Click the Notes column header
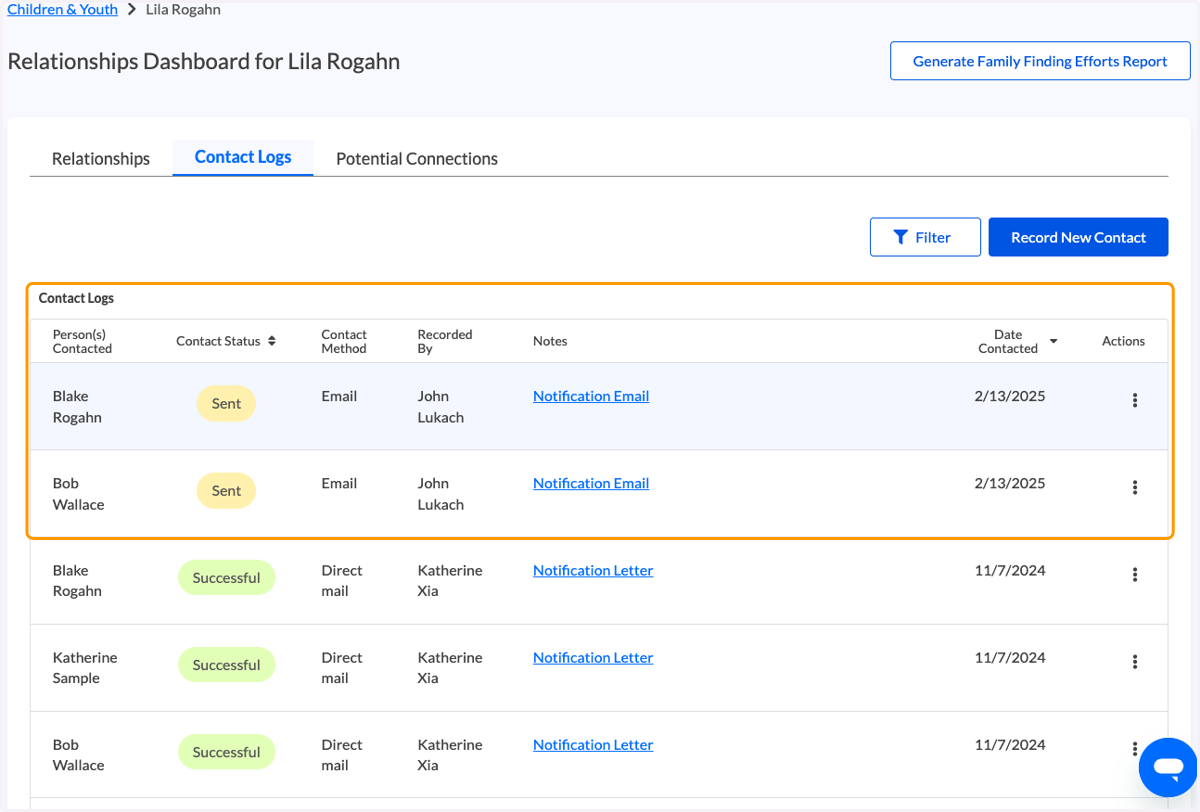The height and width of the screenshot is (812, 1200). pos(550,341)
